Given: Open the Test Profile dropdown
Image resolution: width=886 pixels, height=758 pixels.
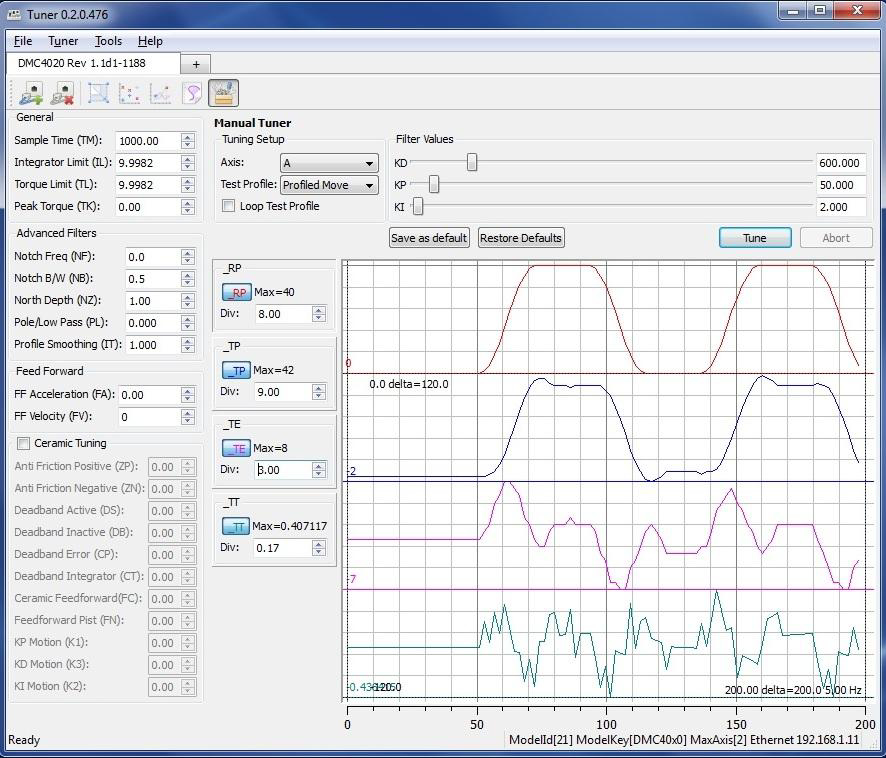Looking at the screenshot, I should click(x=329, y=185).
